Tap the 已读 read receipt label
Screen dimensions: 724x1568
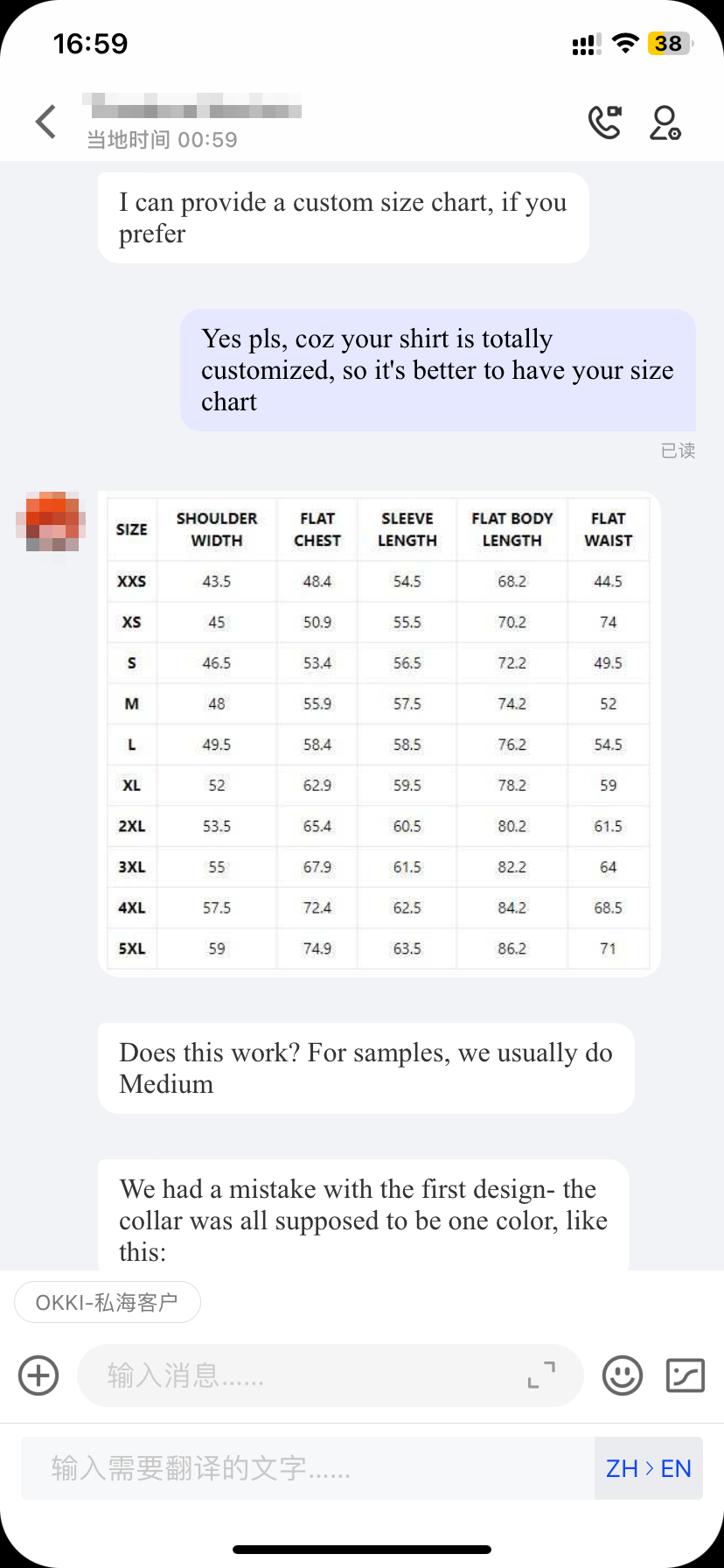pos(678,451)
